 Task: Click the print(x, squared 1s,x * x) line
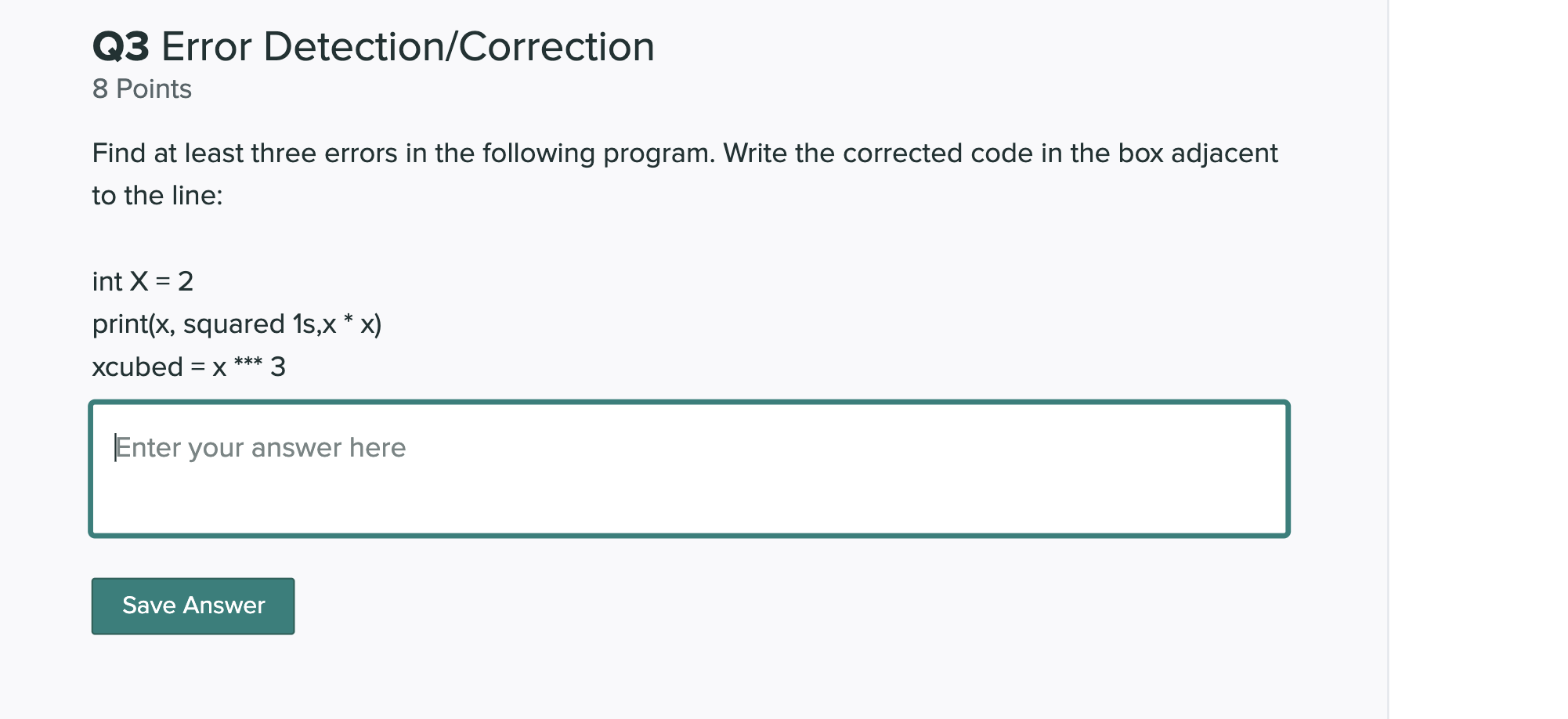(237, 323)
